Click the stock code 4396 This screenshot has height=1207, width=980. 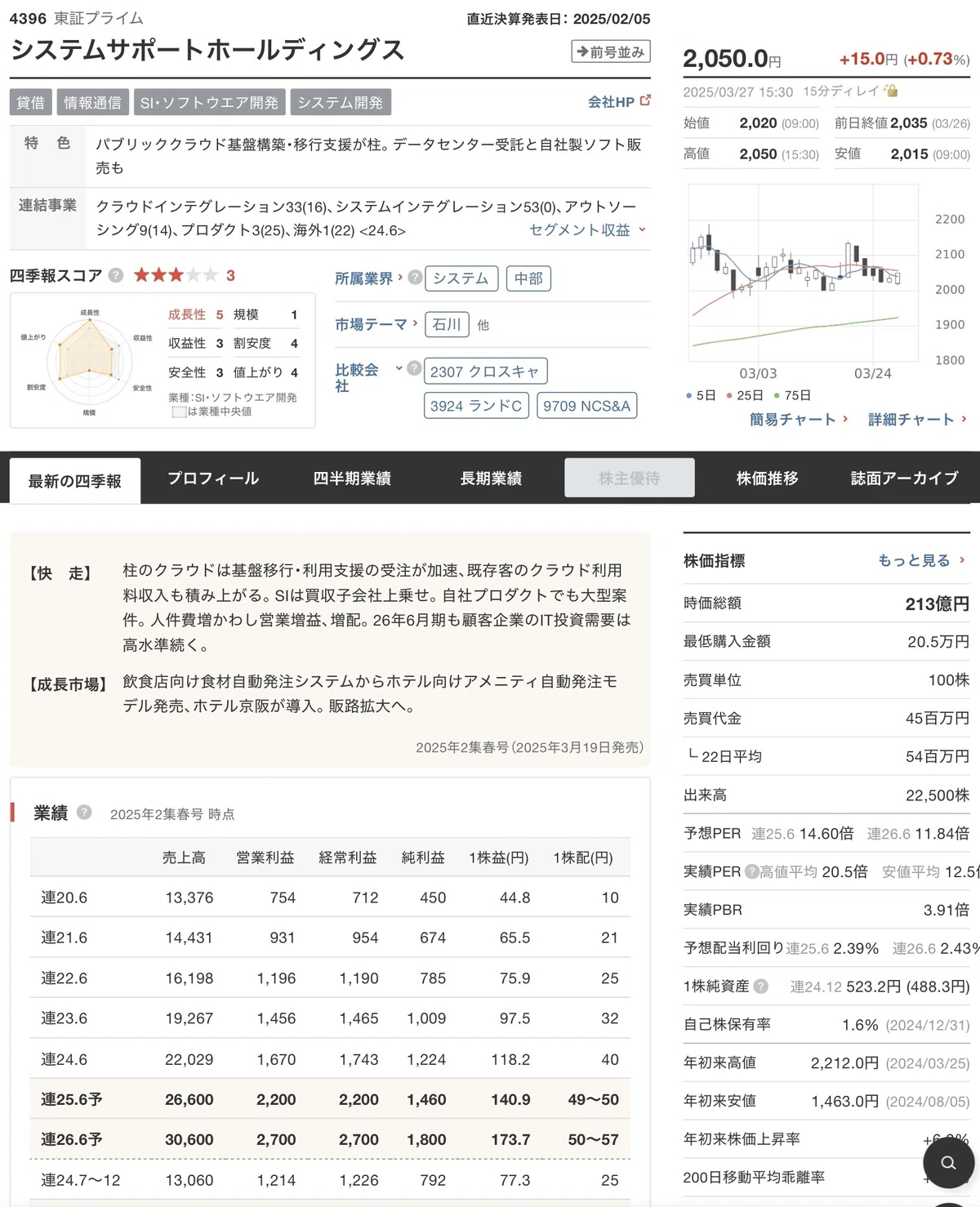pos(29,18)
